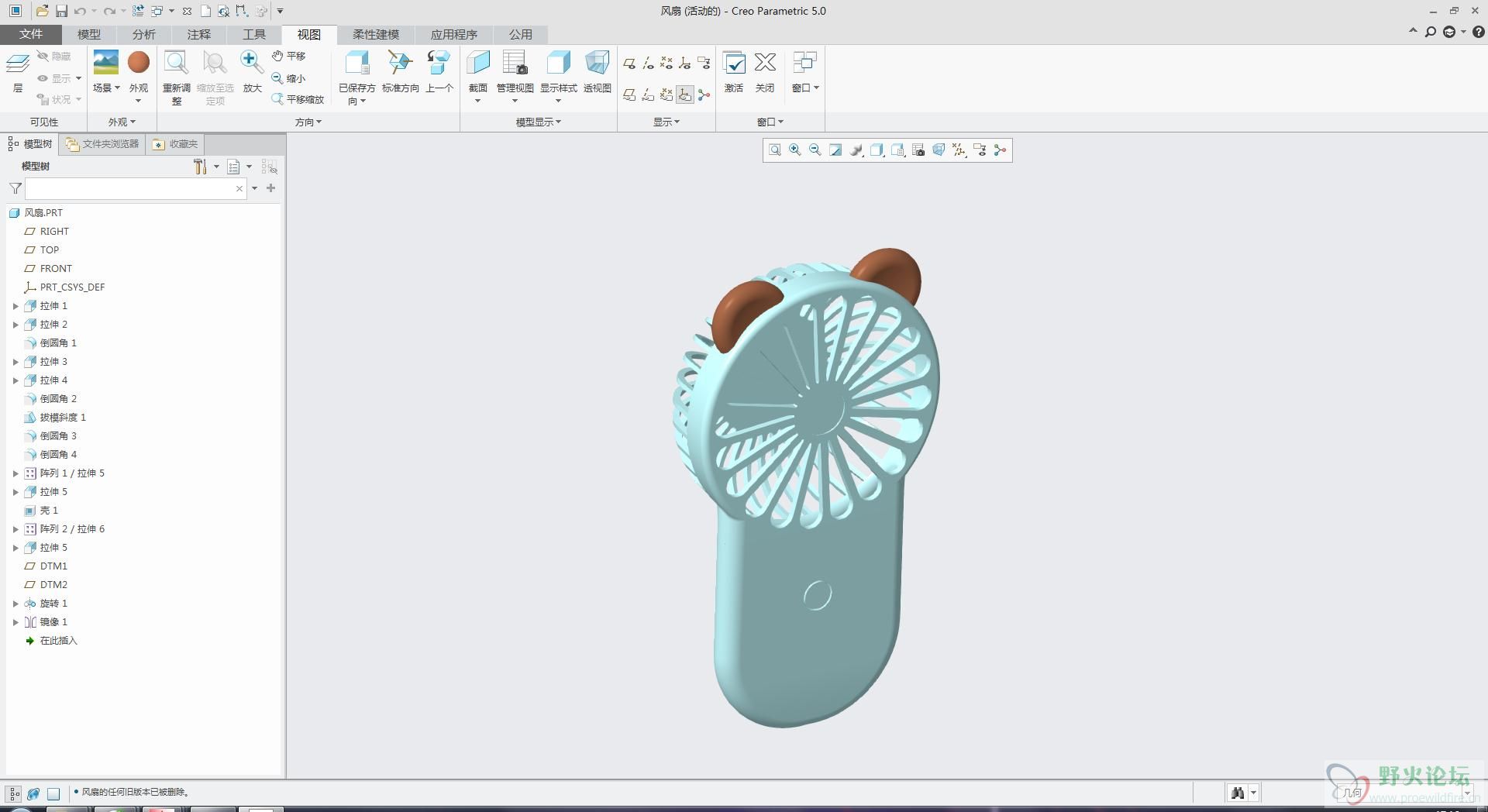
Task: Open View Manager (管理视图) button in ribbon
Action: coord(515,77)
